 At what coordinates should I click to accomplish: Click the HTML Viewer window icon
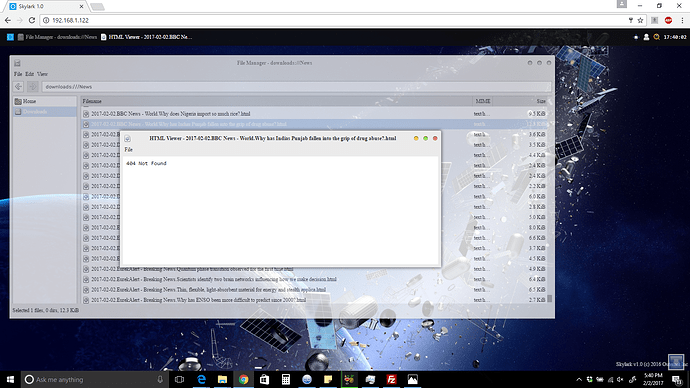pos(127,139)
